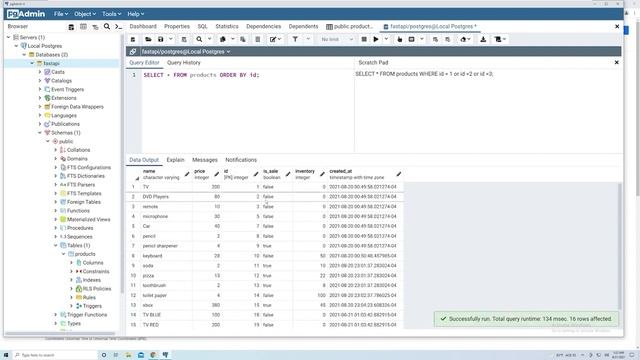The height and width of the screenshot is (360, 640).
Task: Click in the Scratch Pad text area
Action: coord(488,110)
